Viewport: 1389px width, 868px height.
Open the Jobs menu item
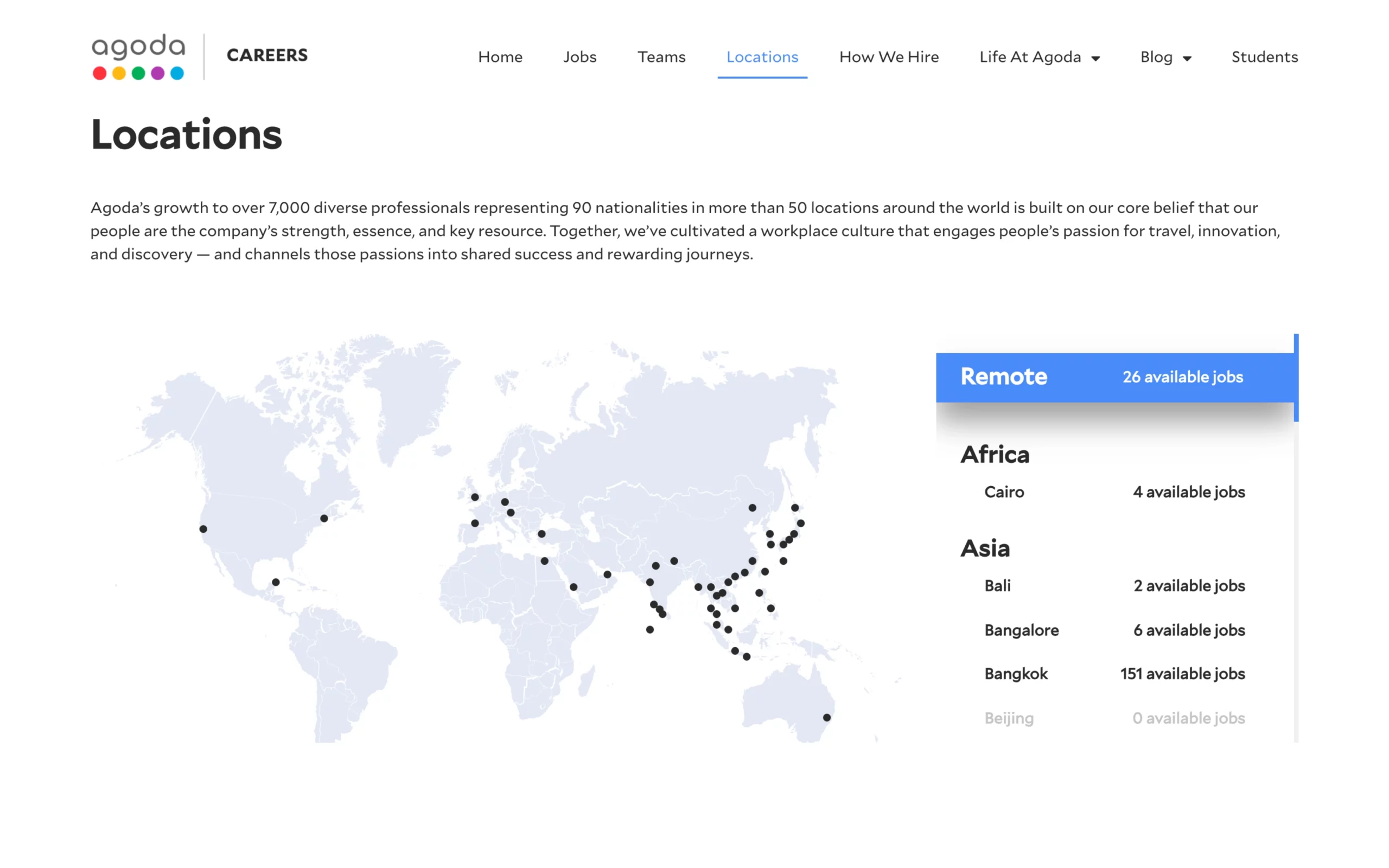(x=579, y=57)
